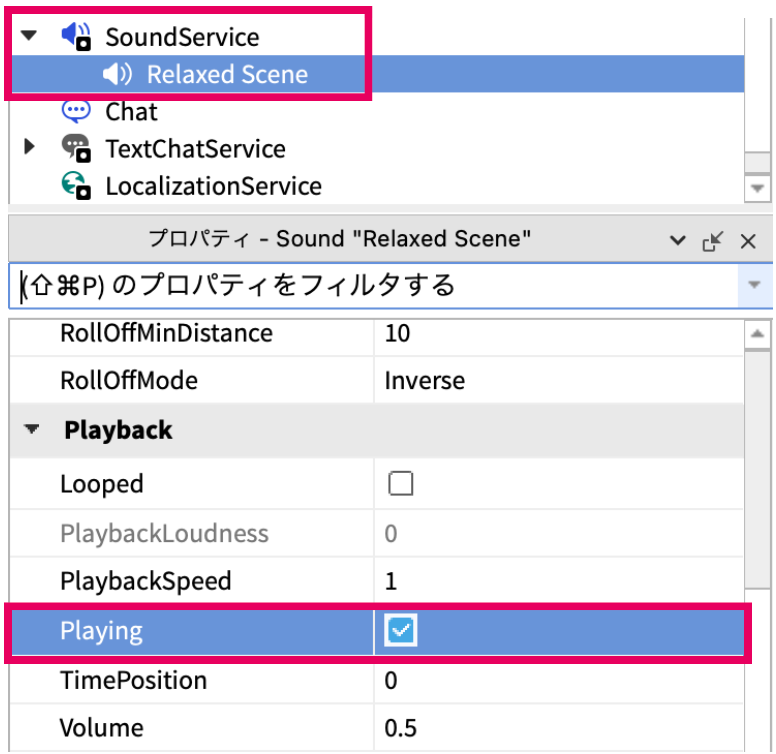Undock the properties panel with float icon
Image resolution: width=776 pixels, height=754 pixels.
tap(713, 240)
